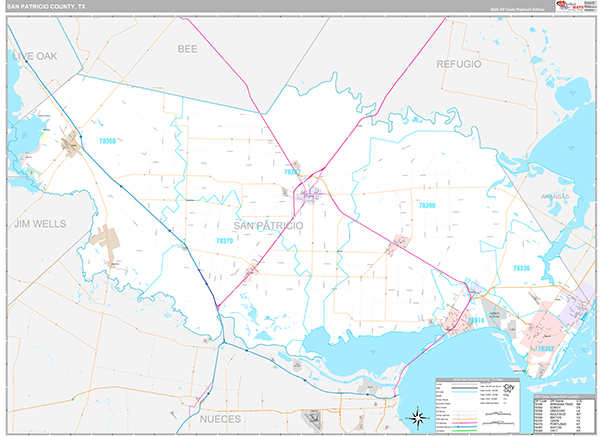This screenshot has width=600, height=436.
Task: Click ZIP code label 78374
Action: 476,320
